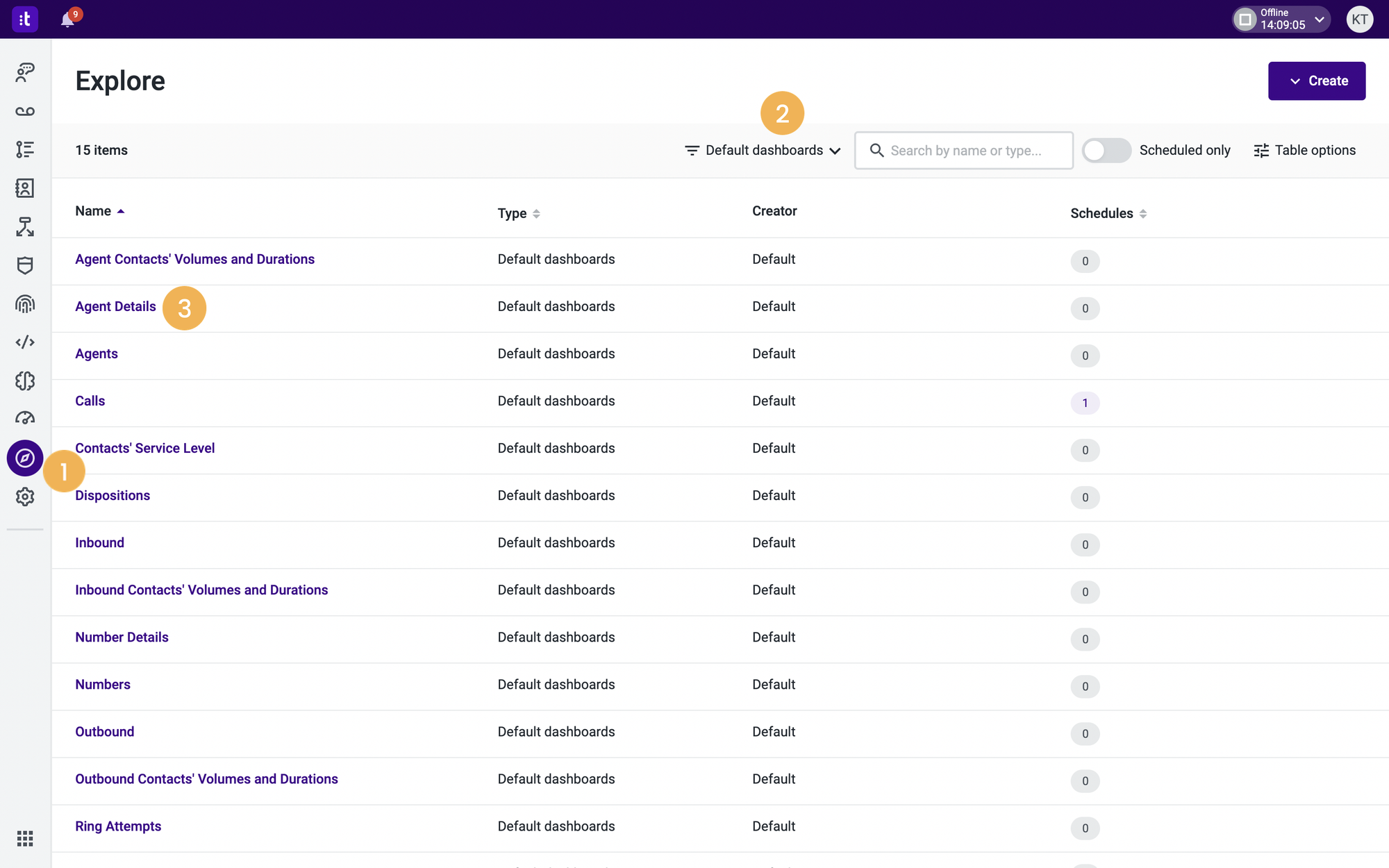Open the contacts book sidebar icon
The image size is (1389, 868).
pos(25,188)
